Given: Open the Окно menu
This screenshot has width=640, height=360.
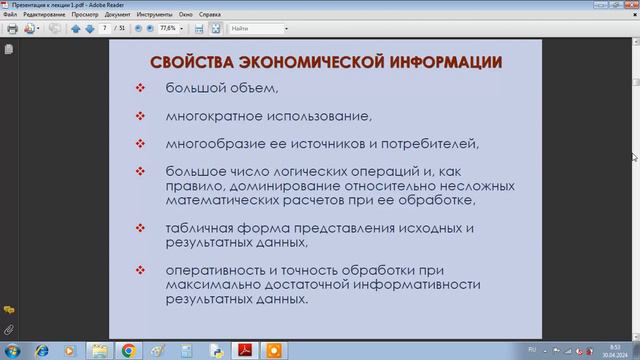Looking at the screenshot, I should coord(185,14).
